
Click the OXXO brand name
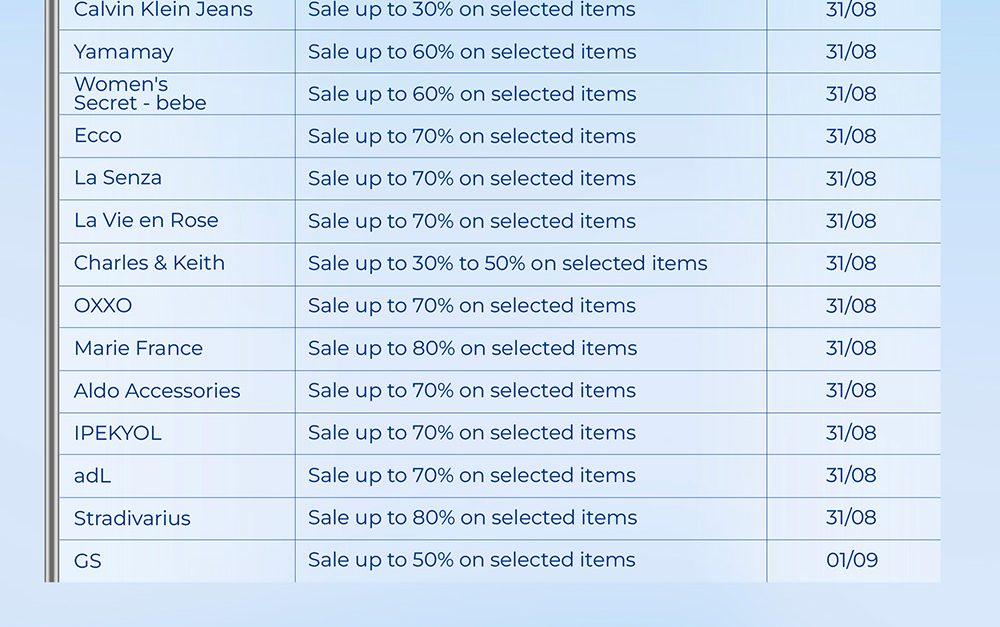click(x=103, y=306)
